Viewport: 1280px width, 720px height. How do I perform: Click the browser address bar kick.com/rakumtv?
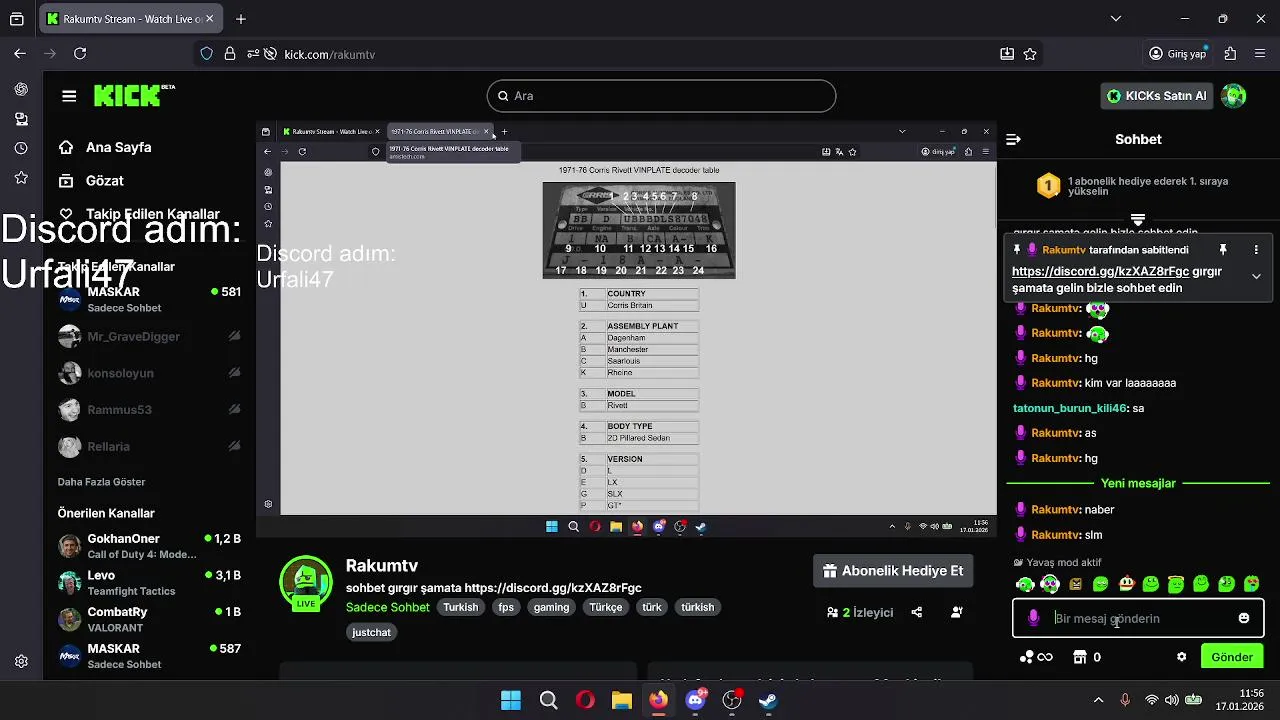pos(620,54)
